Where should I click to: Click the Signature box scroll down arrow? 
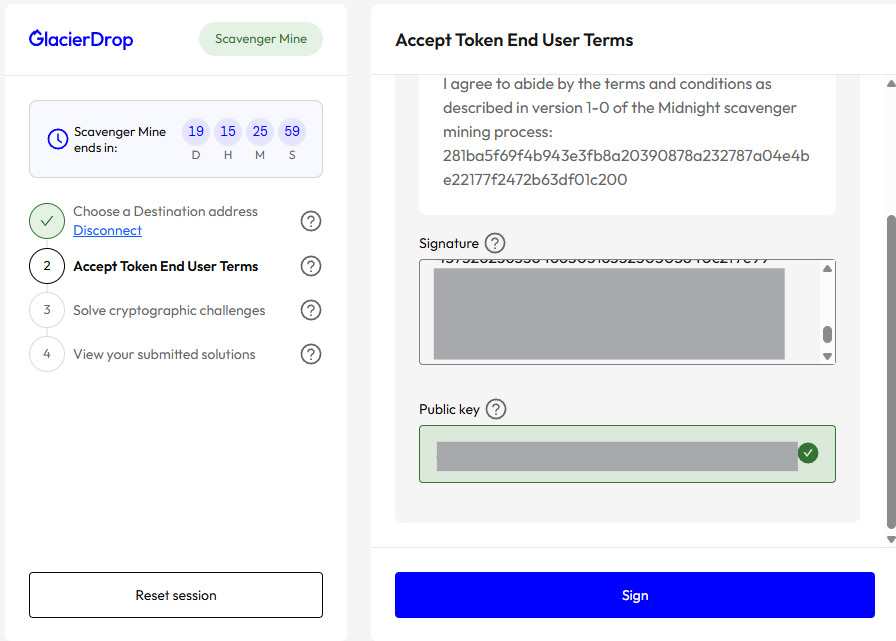[x=827, y=356]
